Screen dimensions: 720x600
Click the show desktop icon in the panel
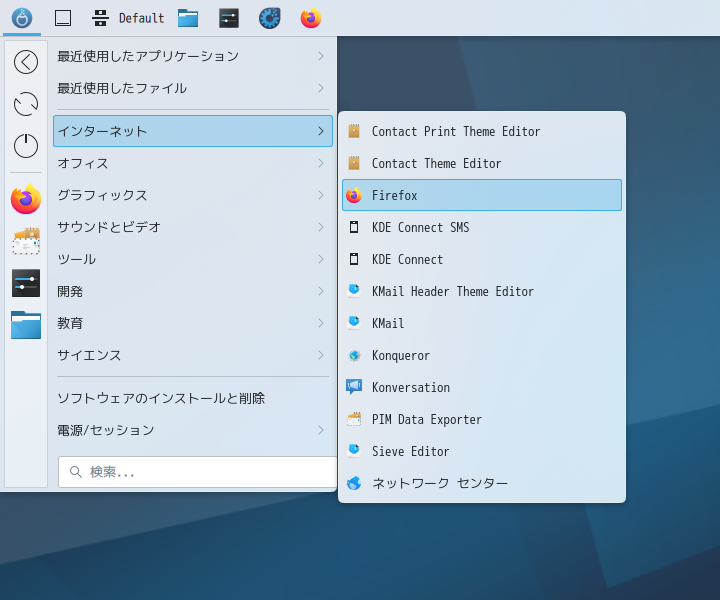(x=63, y=18)
